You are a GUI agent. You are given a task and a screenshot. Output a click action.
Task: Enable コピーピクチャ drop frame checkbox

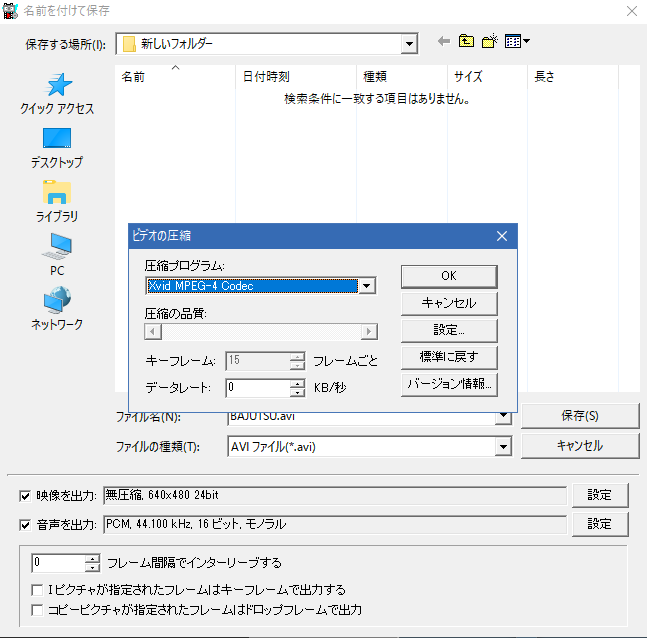coord(39,609)
